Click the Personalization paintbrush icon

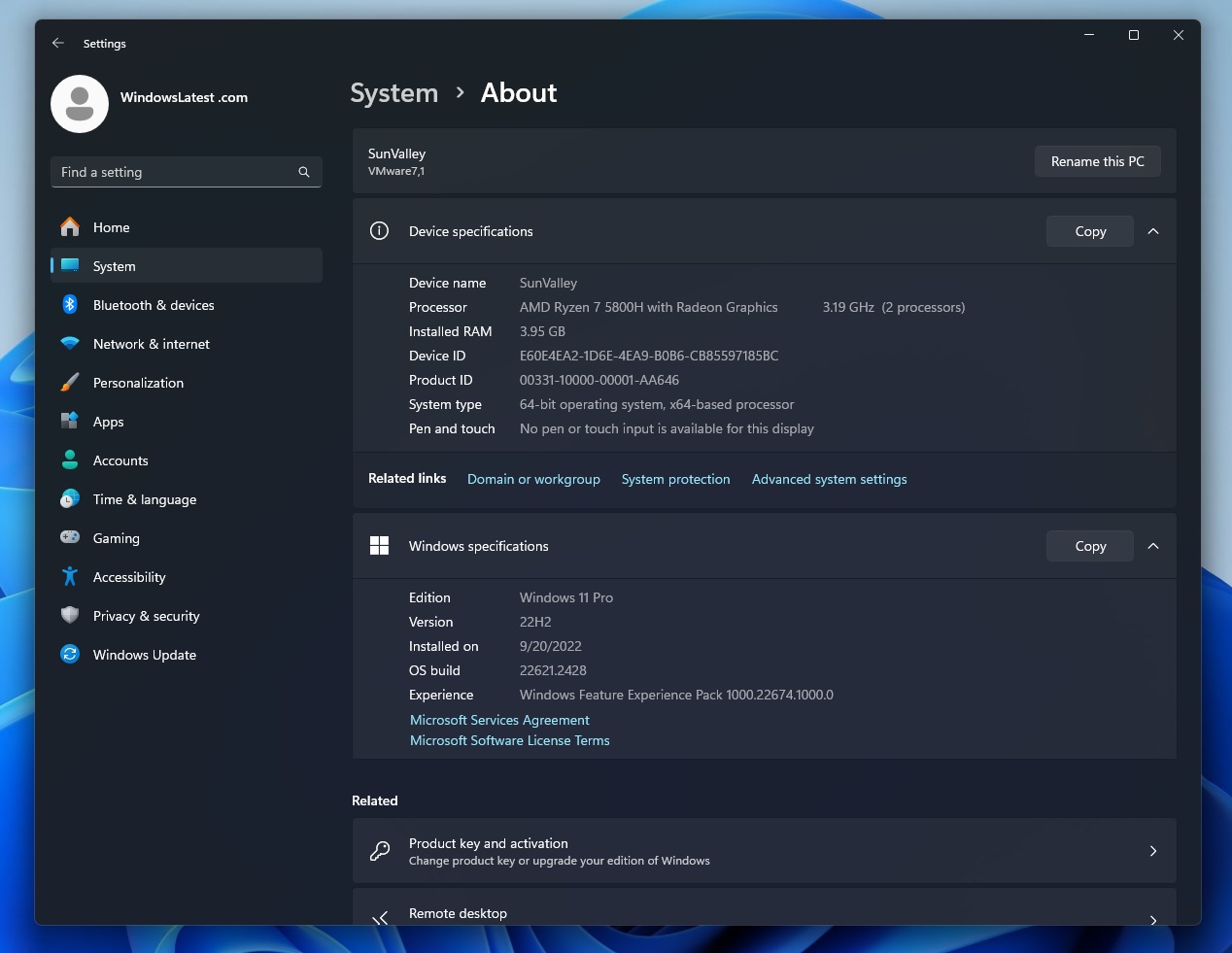70,382
